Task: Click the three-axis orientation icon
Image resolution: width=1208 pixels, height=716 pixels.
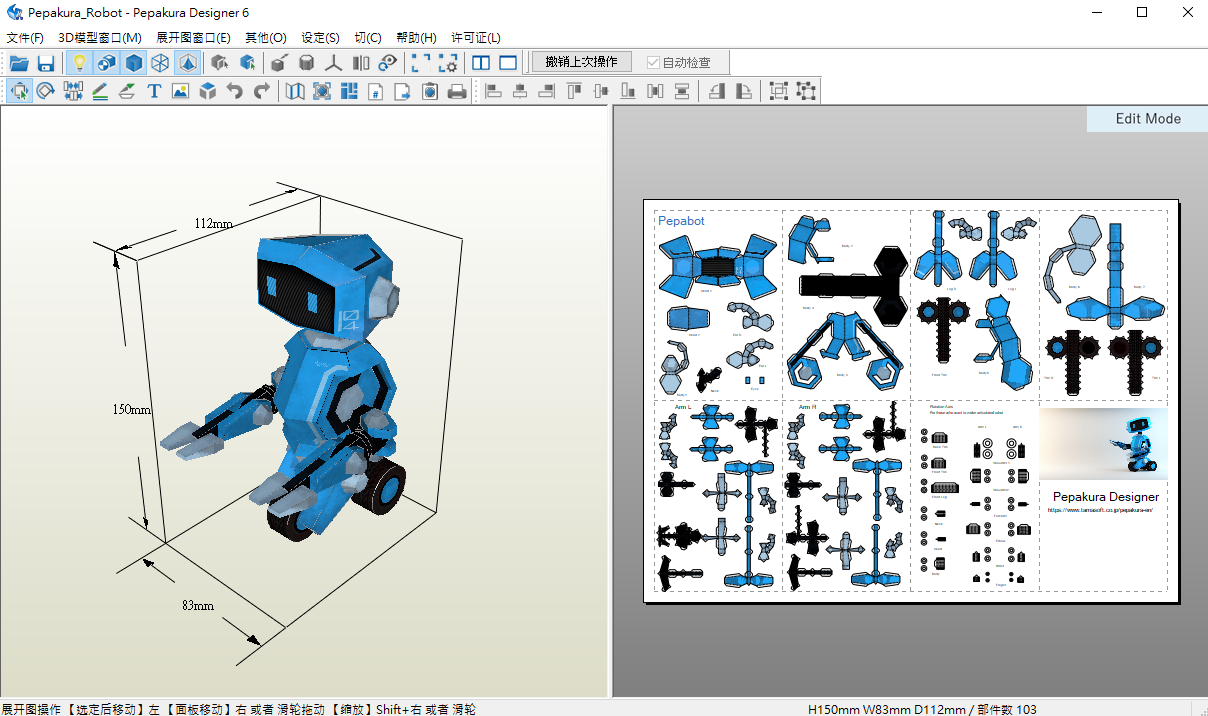Action: point(334,63)
